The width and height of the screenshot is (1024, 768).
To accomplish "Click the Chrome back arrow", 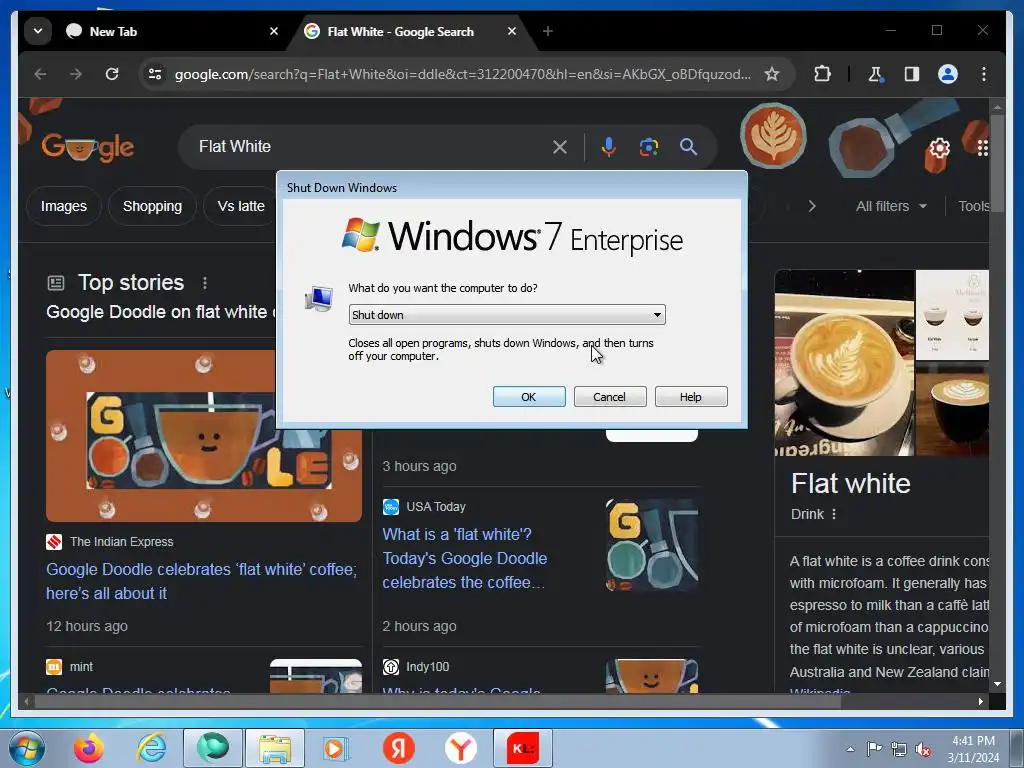I will pos(40,74).
